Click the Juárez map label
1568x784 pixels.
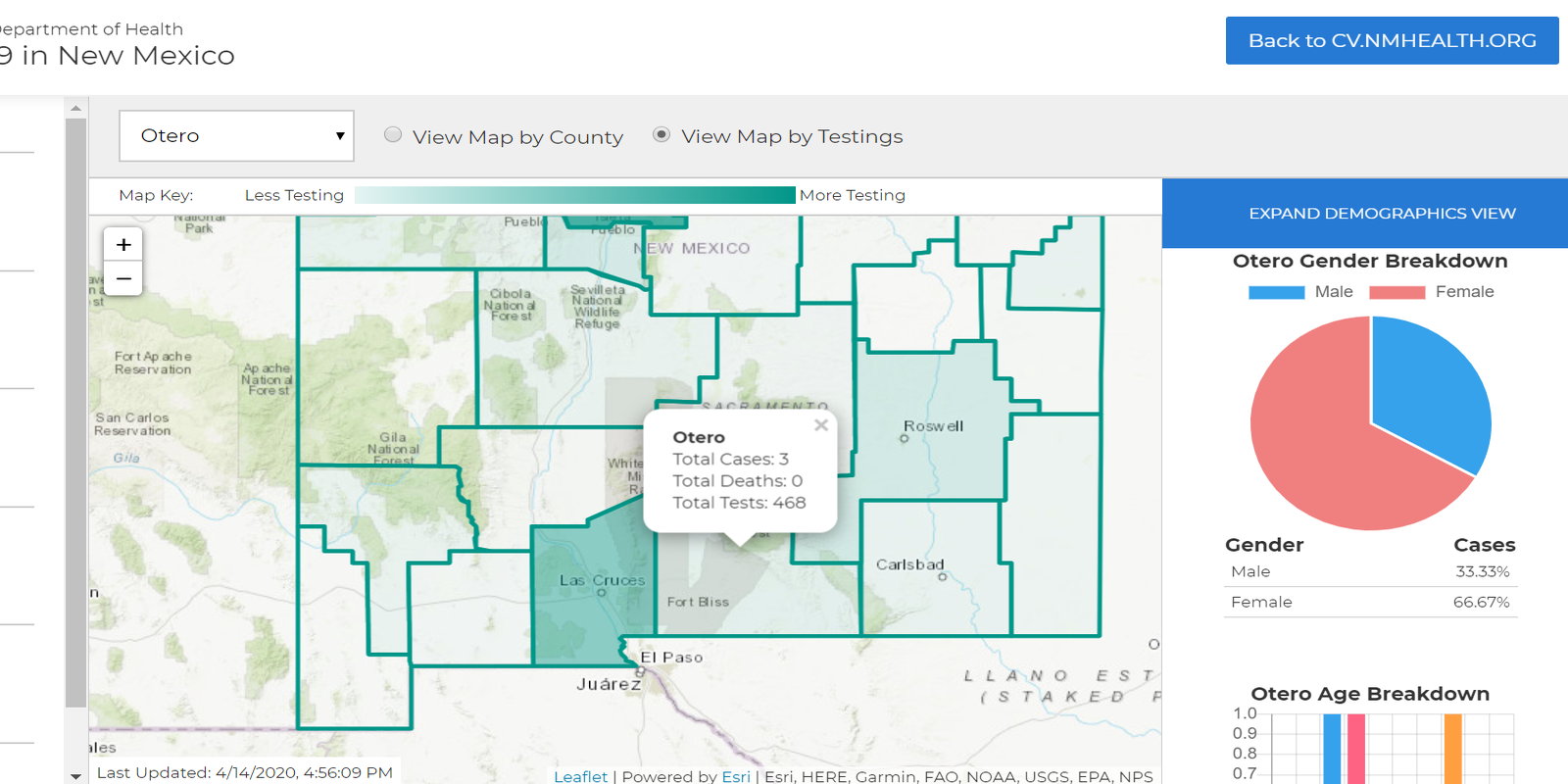click(x=609, y=684)
